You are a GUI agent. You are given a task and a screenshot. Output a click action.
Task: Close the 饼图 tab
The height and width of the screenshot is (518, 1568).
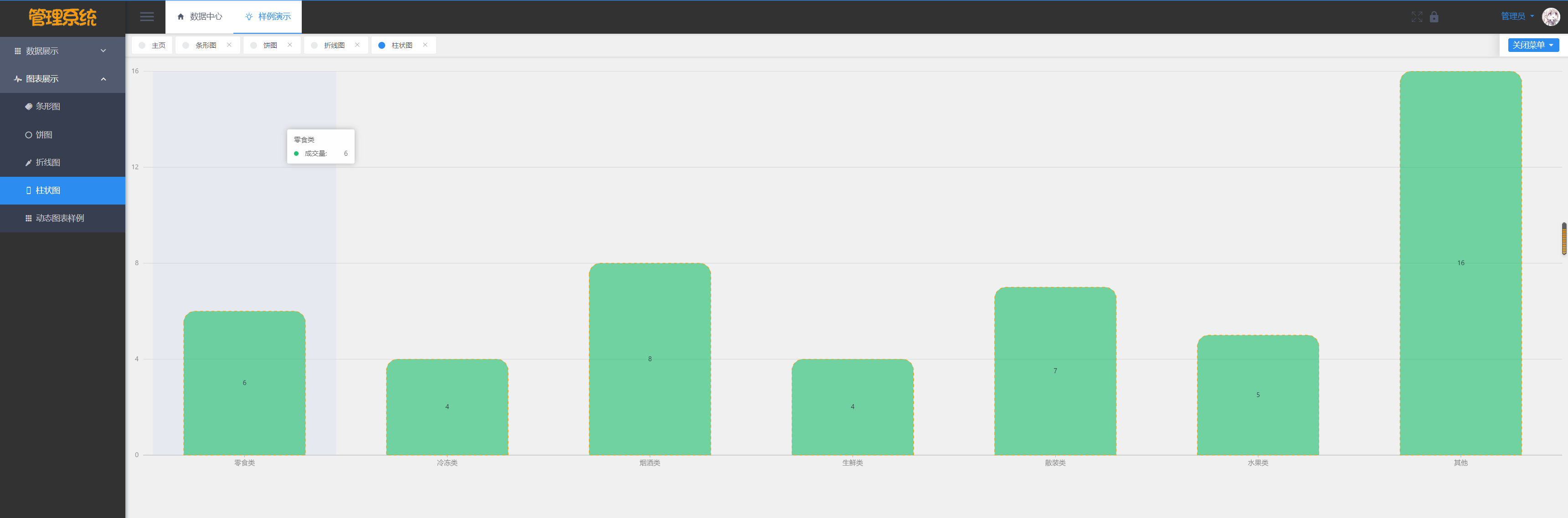(x=290, y=45)
